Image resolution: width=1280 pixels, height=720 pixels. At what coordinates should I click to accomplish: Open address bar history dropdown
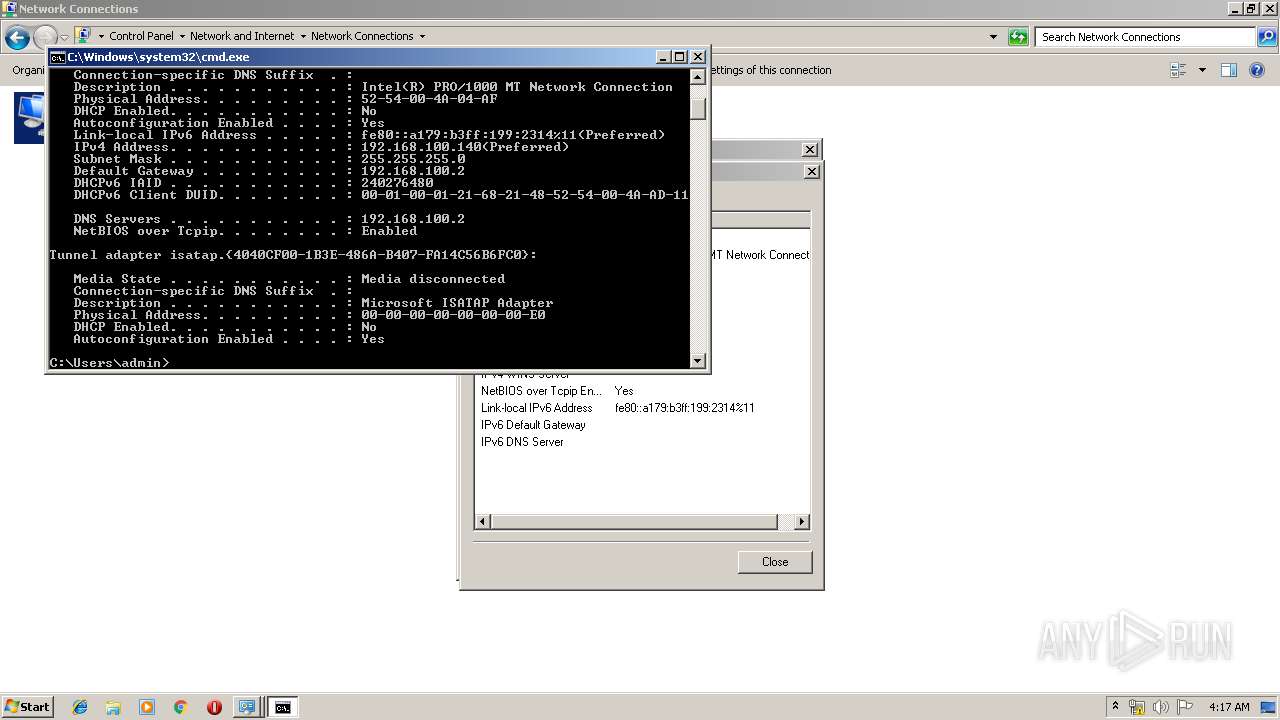pos(993,37)
